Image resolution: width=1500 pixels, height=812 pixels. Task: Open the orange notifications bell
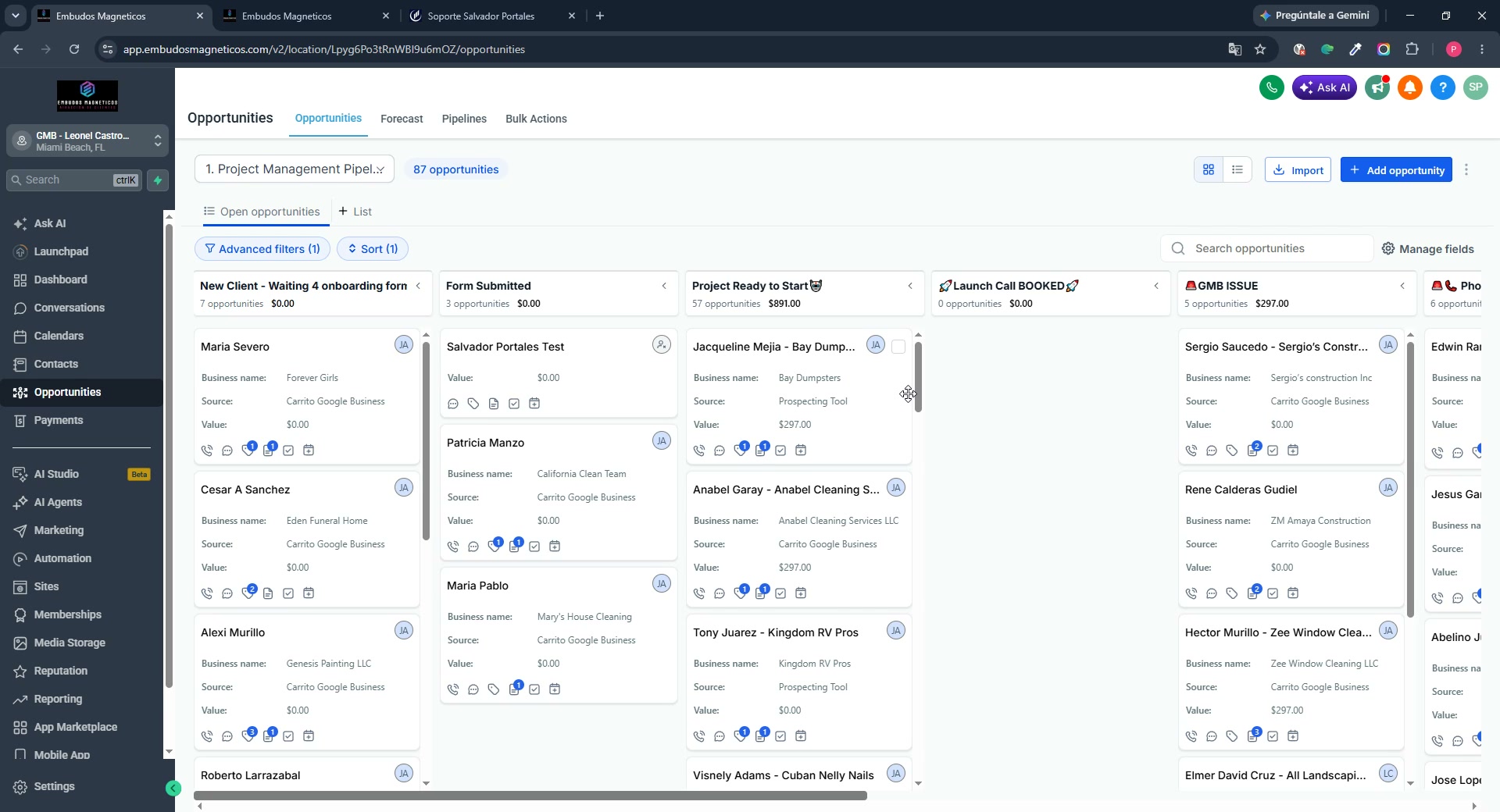[1409, 87]
